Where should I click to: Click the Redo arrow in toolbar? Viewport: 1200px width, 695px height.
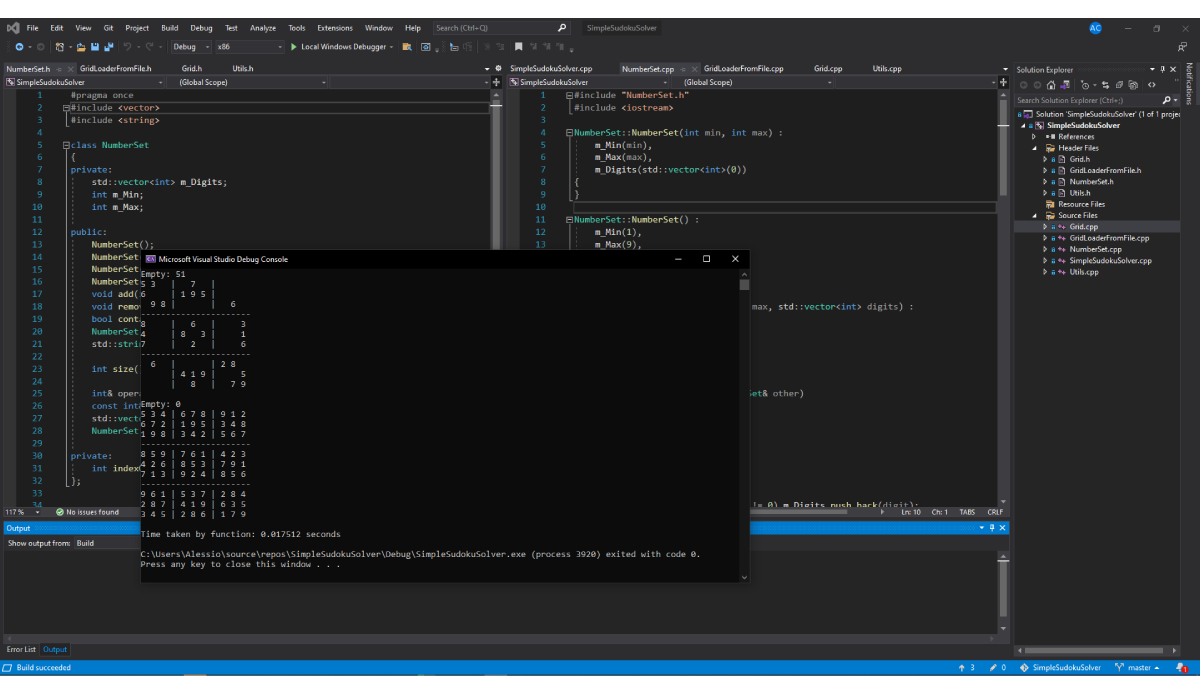[x=150, y=47]
